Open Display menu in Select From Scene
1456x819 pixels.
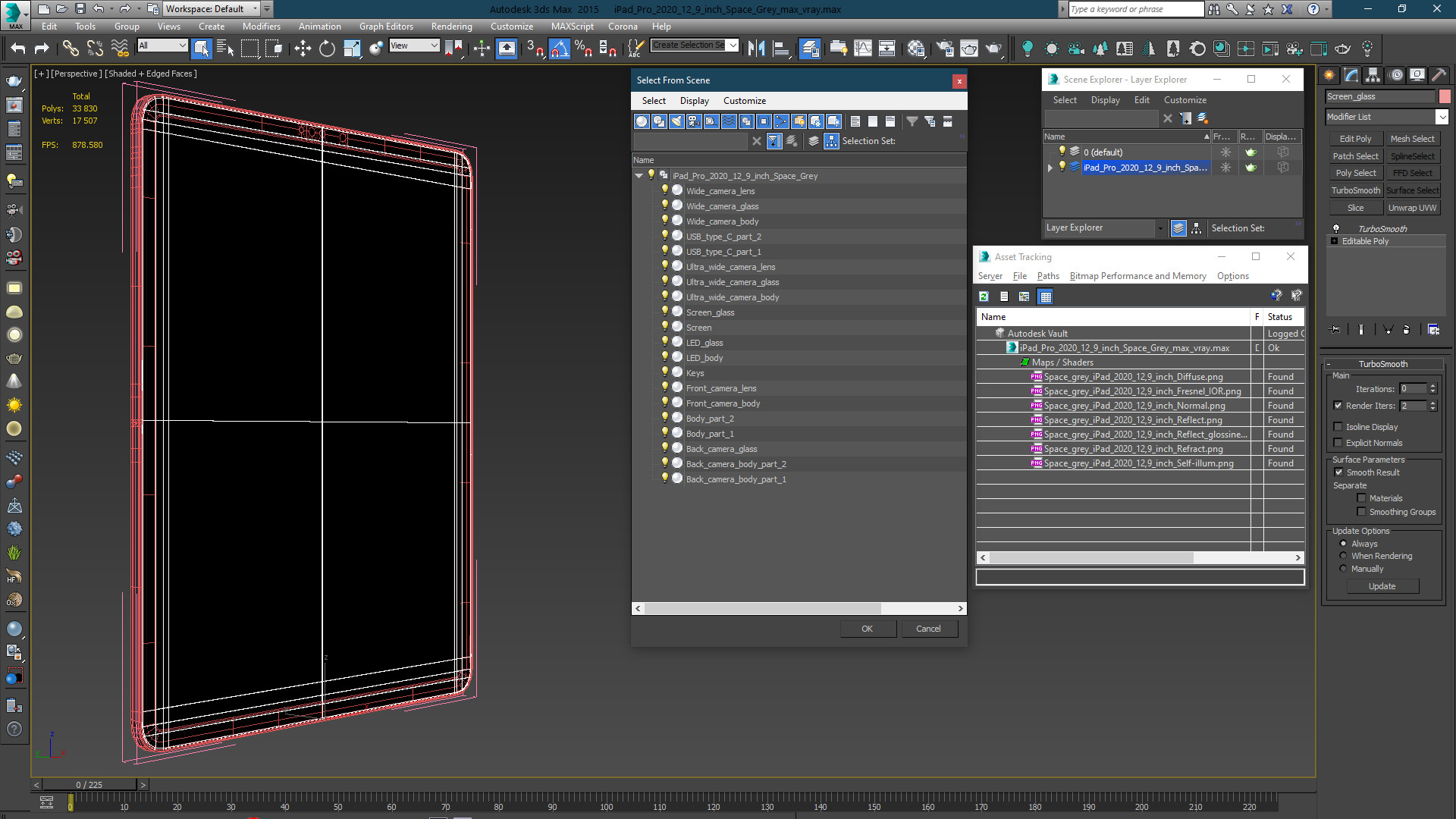coord(694,101)
